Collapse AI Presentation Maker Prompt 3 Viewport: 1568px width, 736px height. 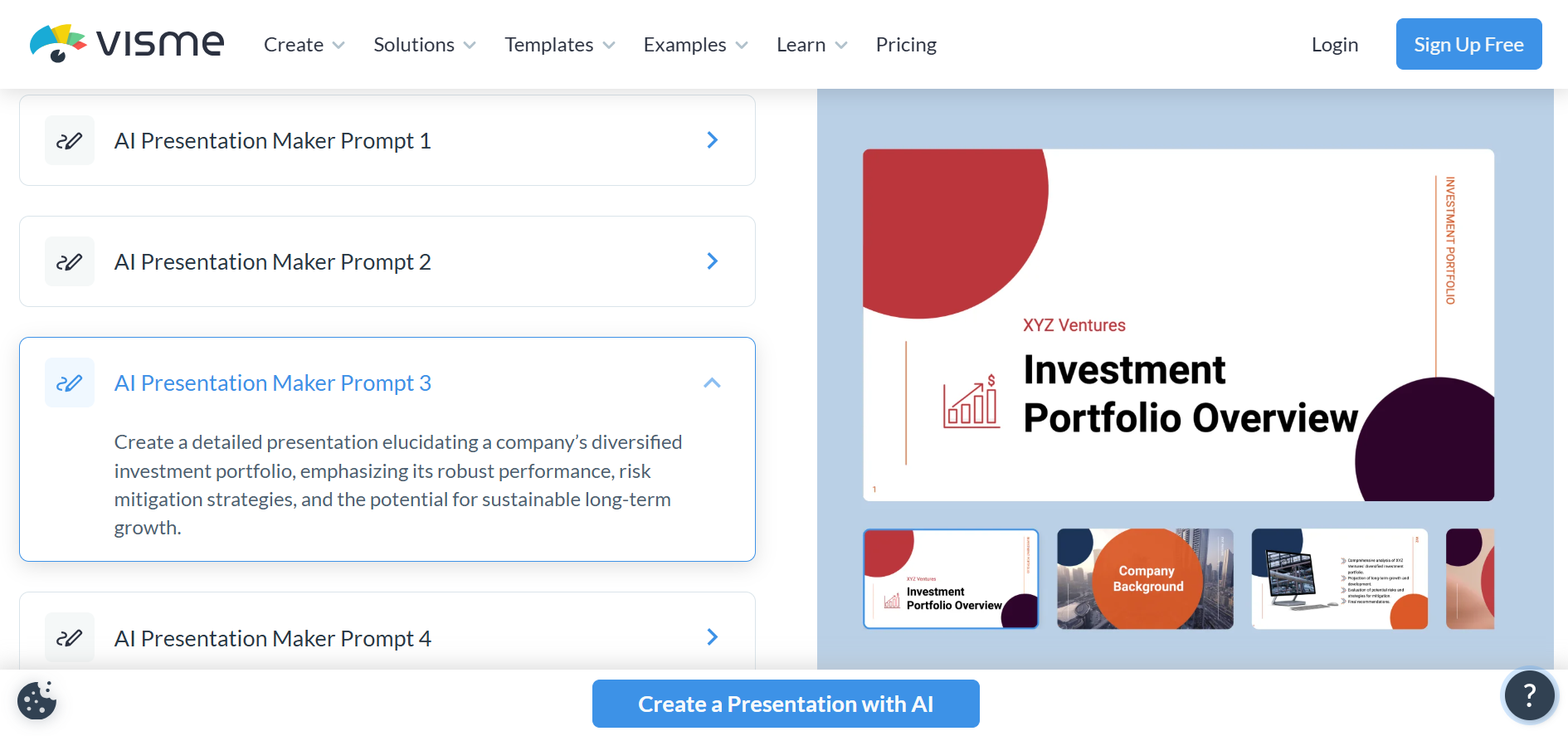(x=712, y=383)
